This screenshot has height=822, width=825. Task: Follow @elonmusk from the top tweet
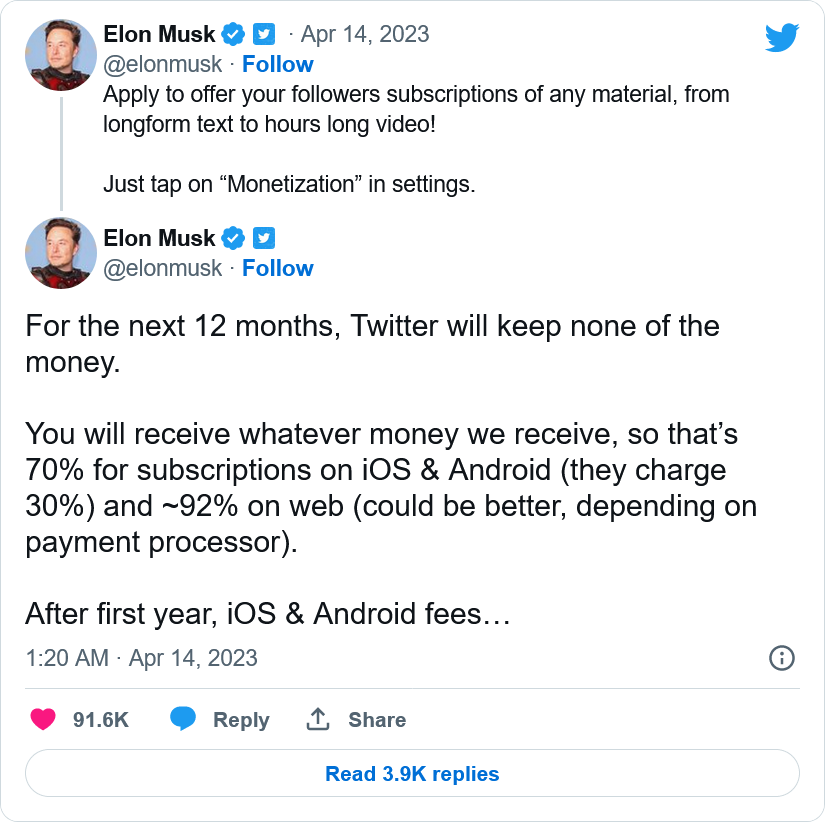coord(278,64)
